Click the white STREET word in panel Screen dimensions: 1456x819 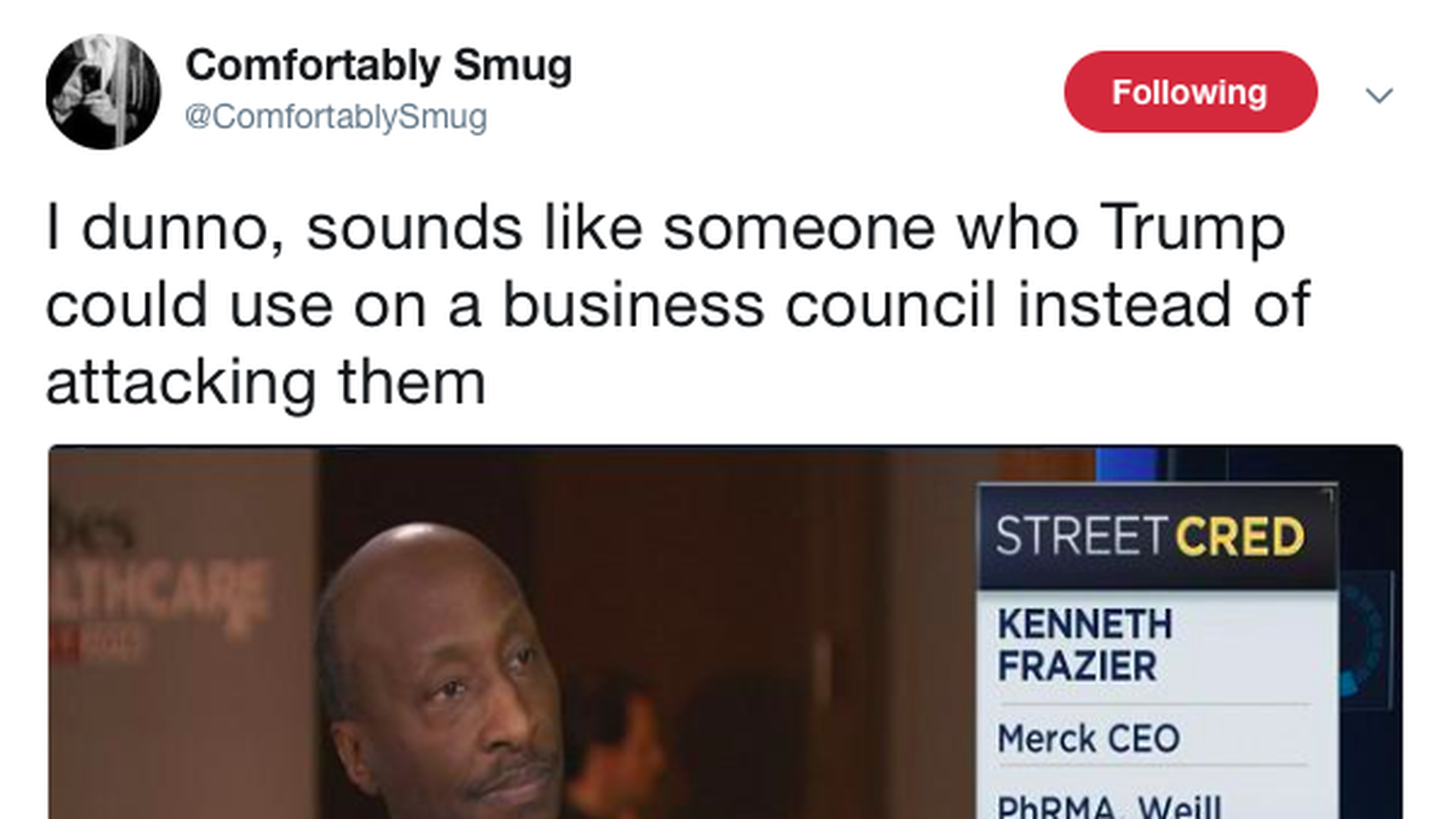(x=1080, y=536)
